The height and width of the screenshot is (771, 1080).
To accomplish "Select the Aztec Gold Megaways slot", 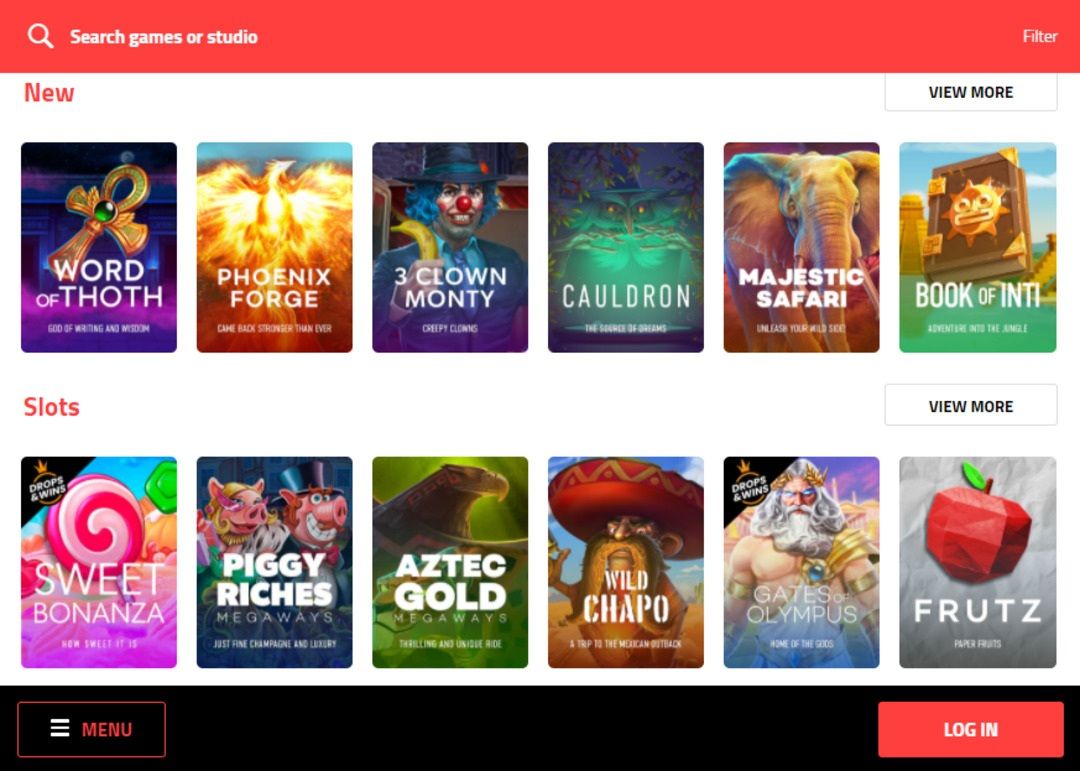I will coord(450,562).
